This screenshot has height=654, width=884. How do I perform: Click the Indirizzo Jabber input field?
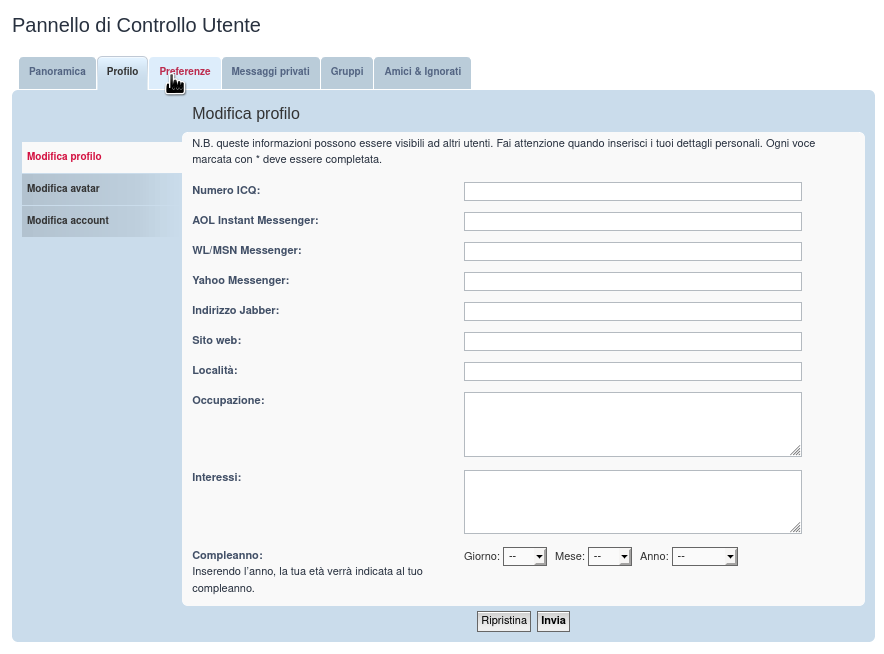632,311
